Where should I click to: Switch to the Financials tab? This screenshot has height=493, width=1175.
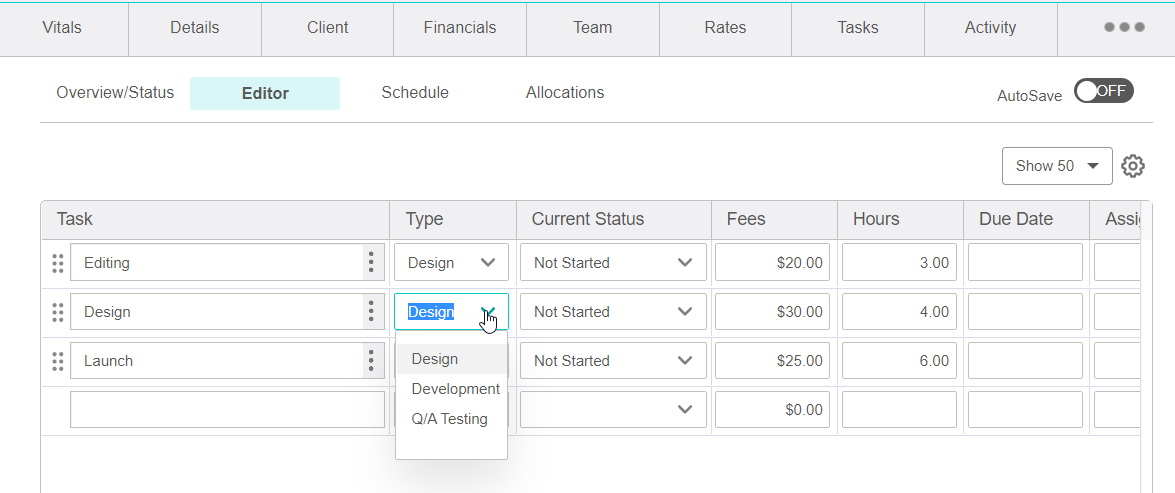(459, 28)
